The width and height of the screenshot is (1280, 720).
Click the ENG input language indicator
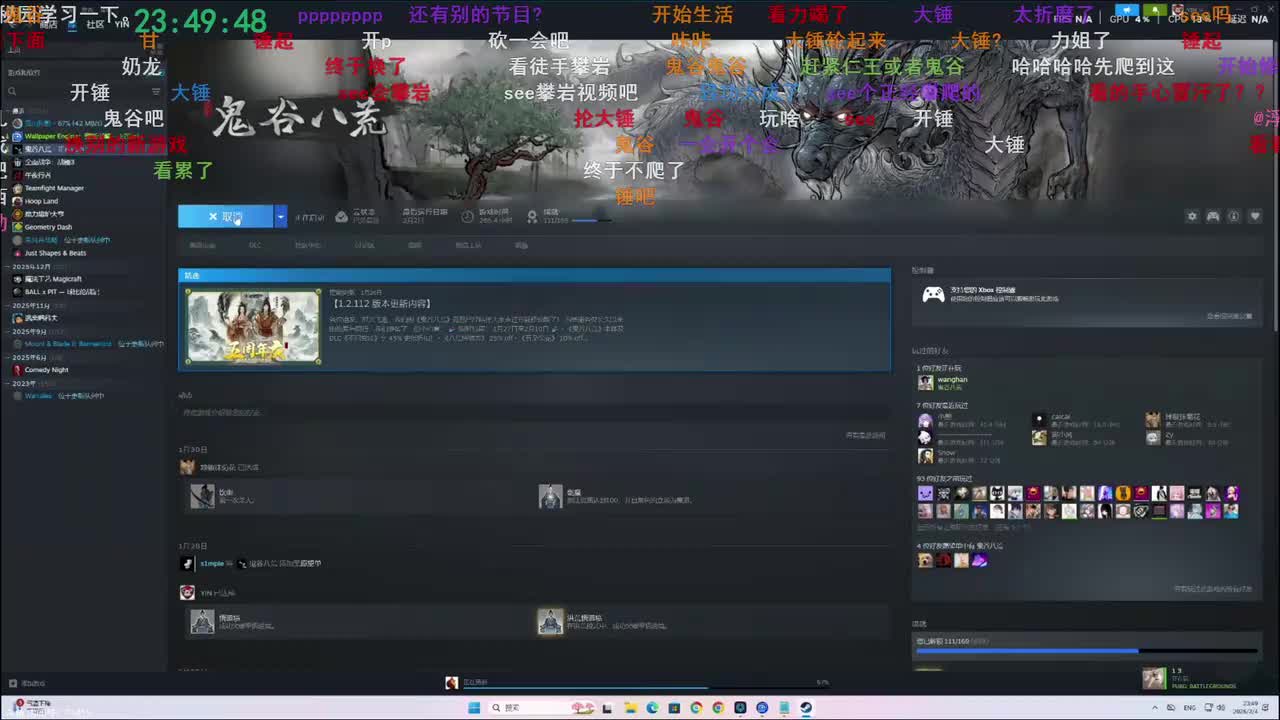[x=1190, y=708]
